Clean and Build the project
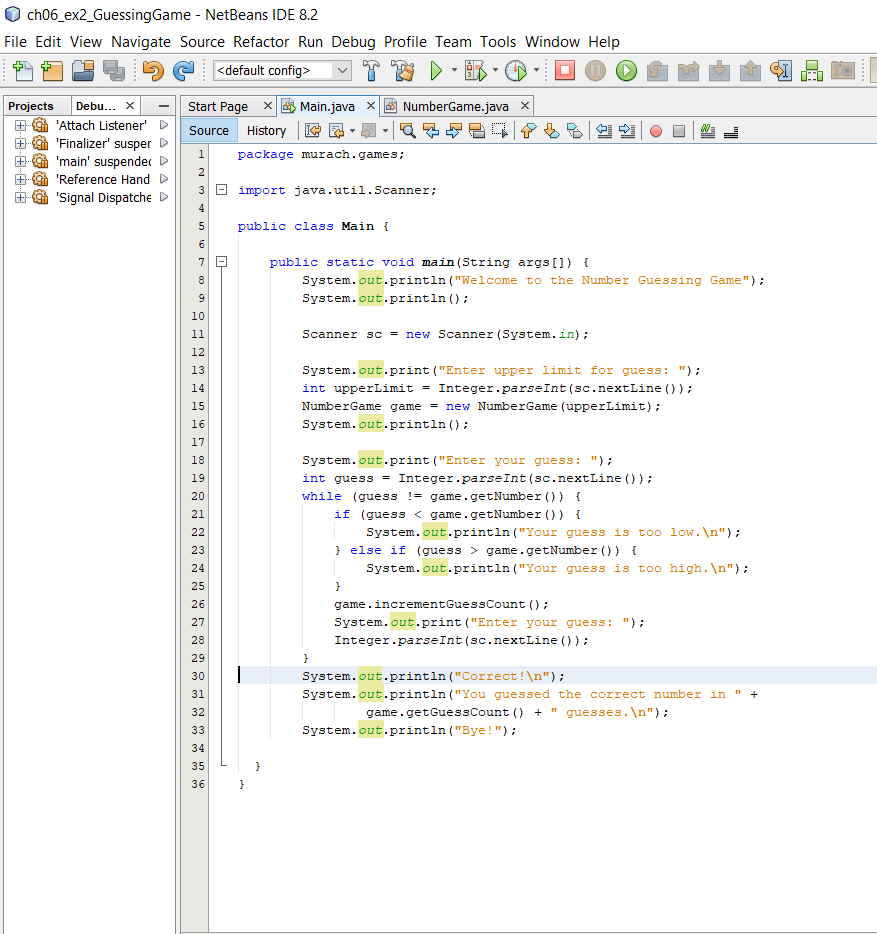877x934 pixels. point(403,72)
